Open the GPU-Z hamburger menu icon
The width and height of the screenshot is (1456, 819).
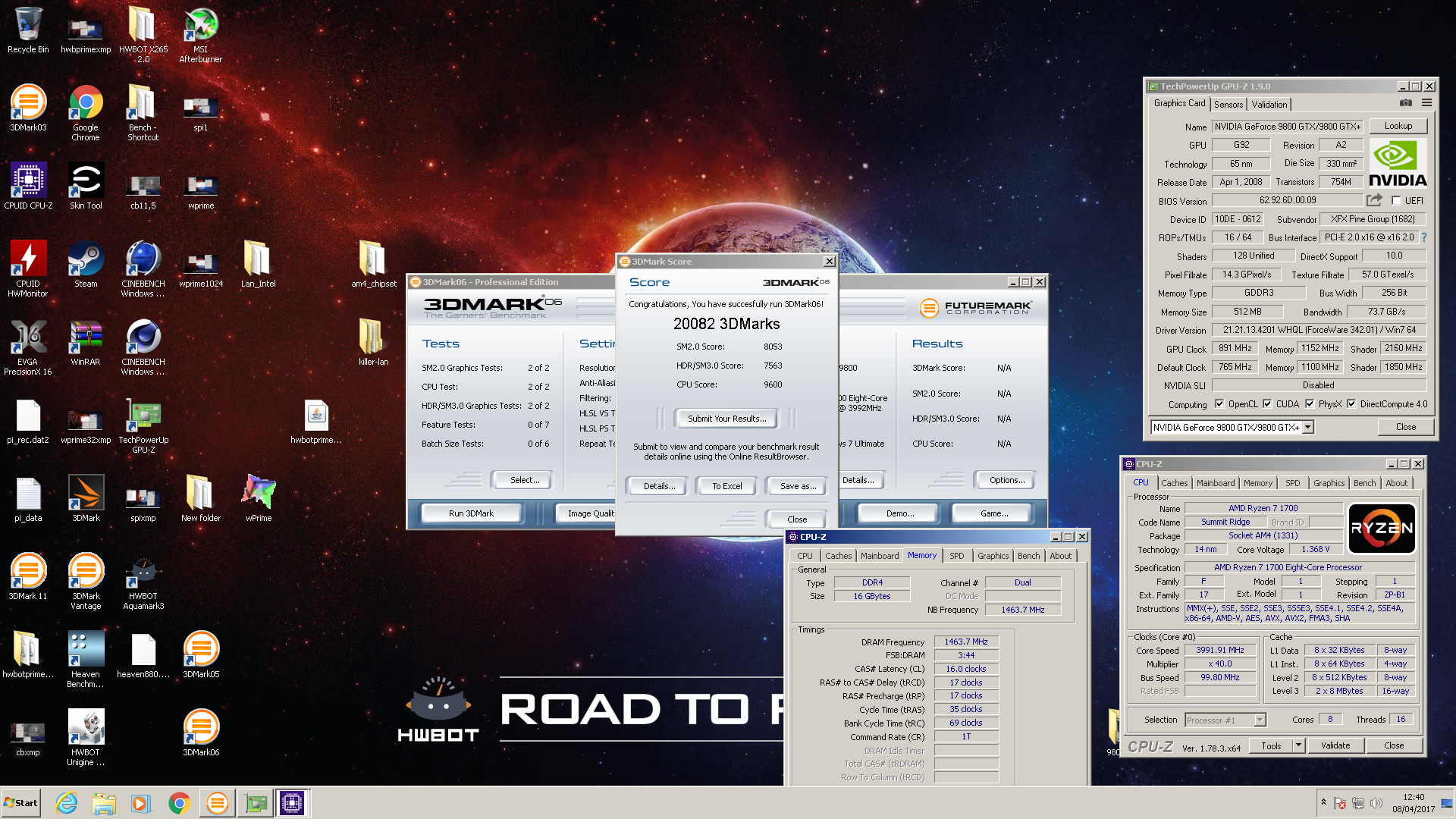coord(1426,103)
